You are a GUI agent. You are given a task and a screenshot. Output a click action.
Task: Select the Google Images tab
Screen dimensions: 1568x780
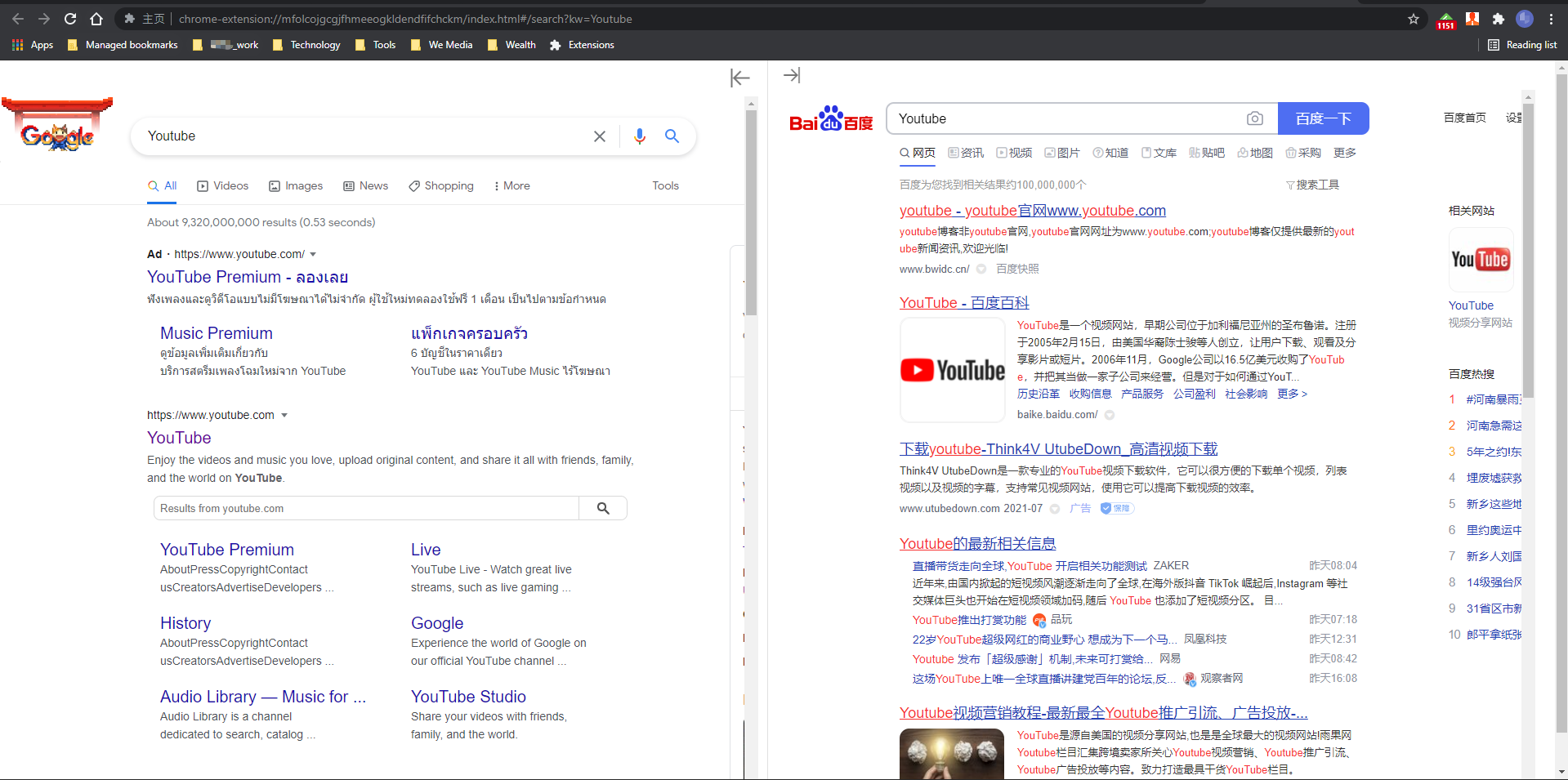(296, 186)
